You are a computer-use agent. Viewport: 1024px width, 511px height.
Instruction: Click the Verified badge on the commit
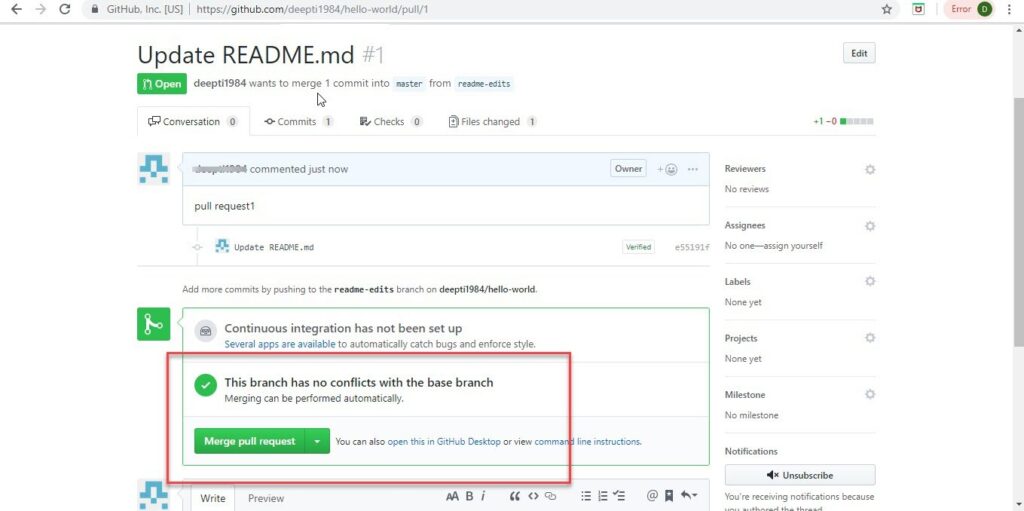pyautogui.click(x=638, y=247)
